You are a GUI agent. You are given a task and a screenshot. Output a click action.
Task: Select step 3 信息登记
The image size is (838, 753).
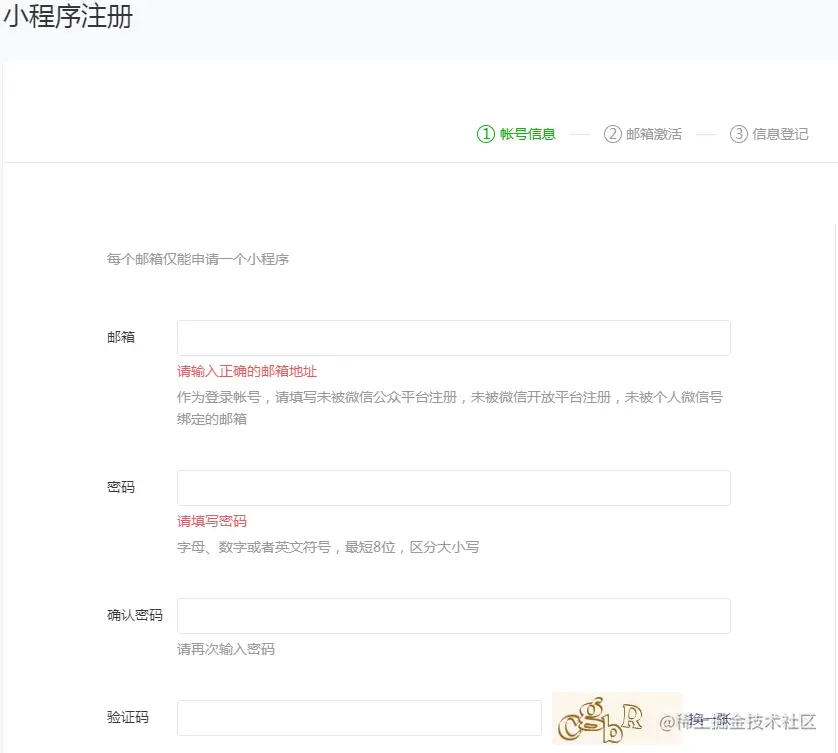tap(769, 134)
